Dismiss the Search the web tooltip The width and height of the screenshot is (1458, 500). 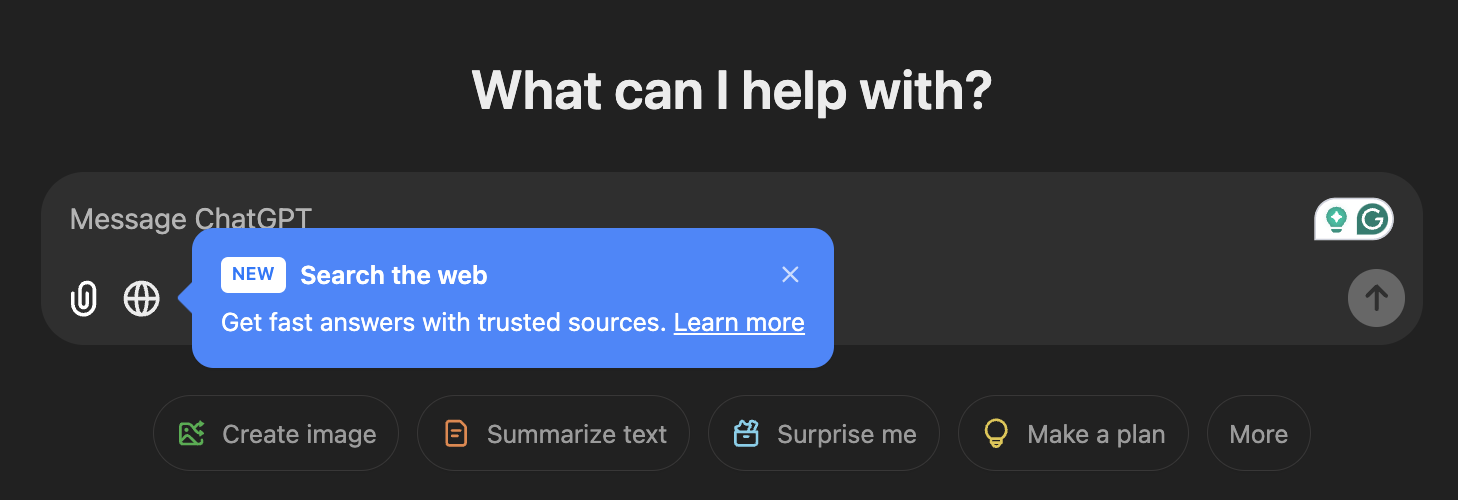[790, 274]
